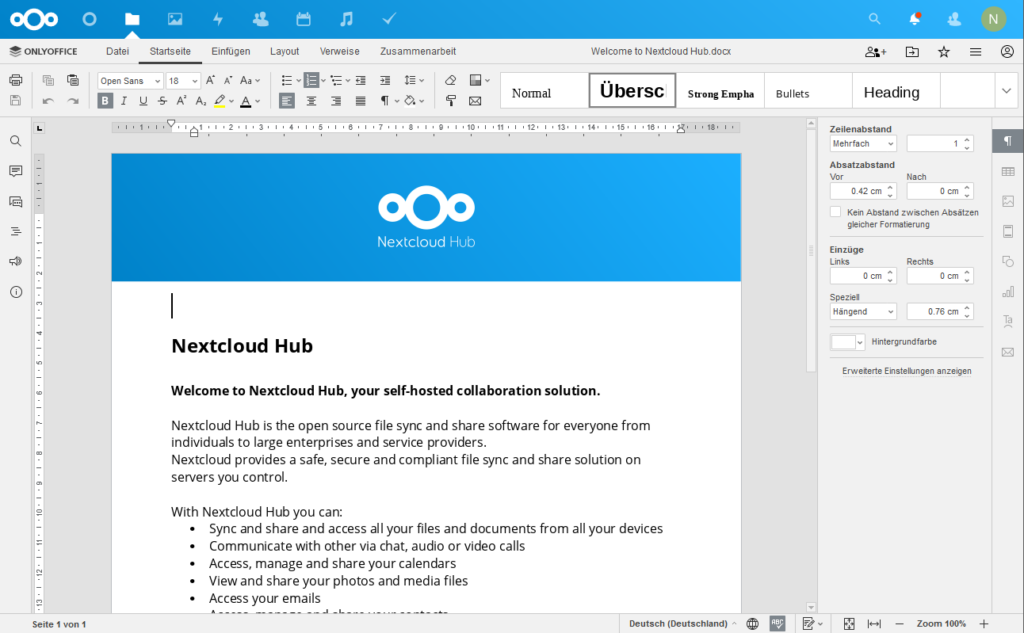Image resolution: width=1024 pixels, height=633 pixels.
Task: Toggle underline formatting
Action: pos(143,101)
